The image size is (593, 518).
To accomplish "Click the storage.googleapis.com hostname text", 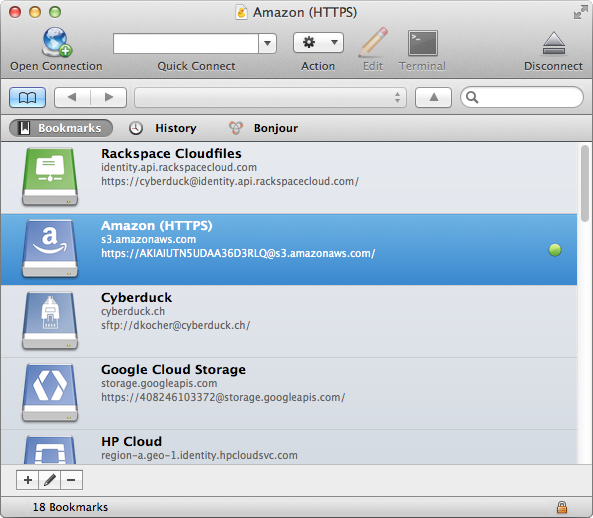I will click(x=159, y=383).
